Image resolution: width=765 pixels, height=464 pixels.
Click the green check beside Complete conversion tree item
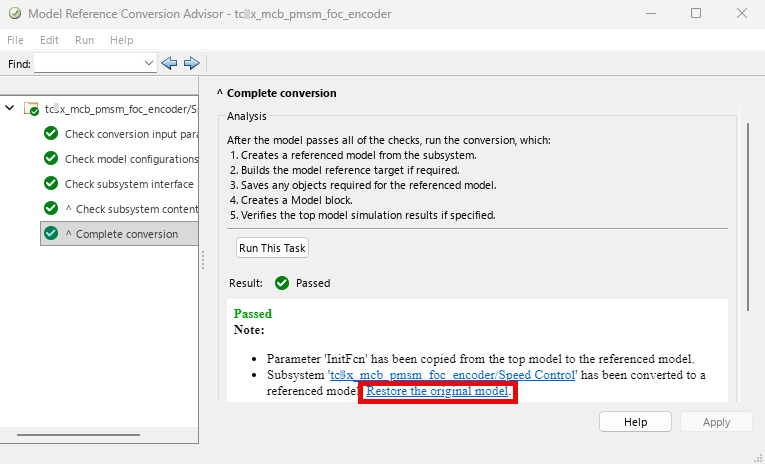coord(51,233)
